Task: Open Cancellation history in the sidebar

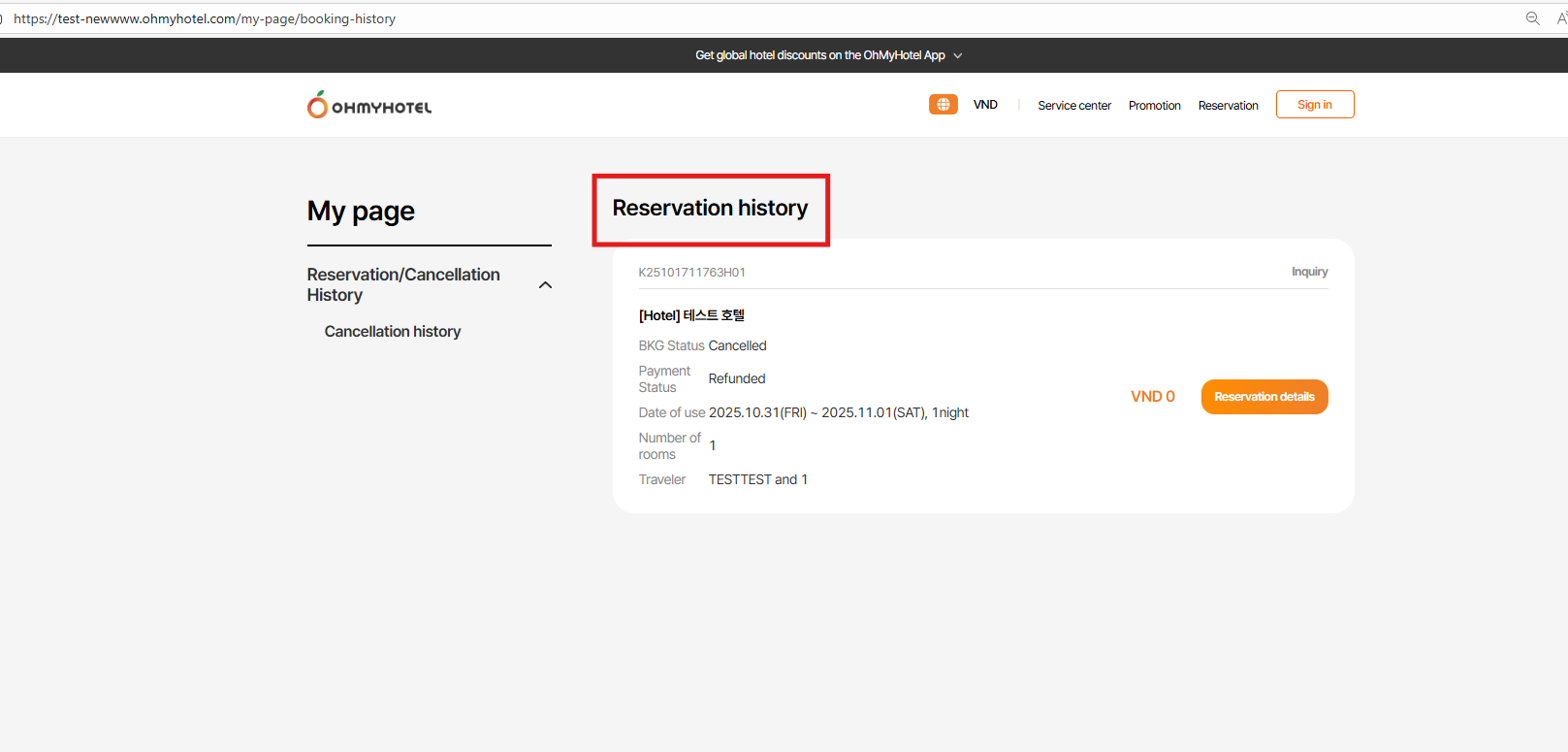Action: click(x=393, y=332)
